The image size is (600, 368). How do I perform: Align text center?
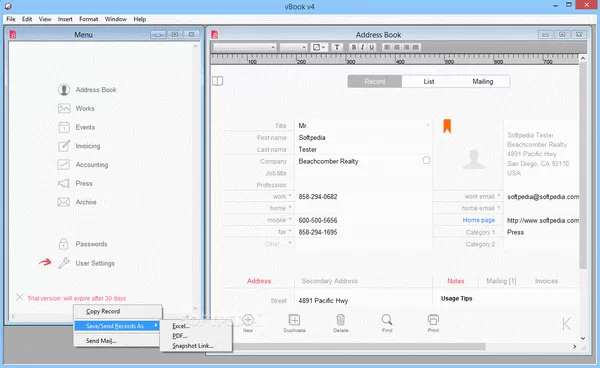[397, 47]
